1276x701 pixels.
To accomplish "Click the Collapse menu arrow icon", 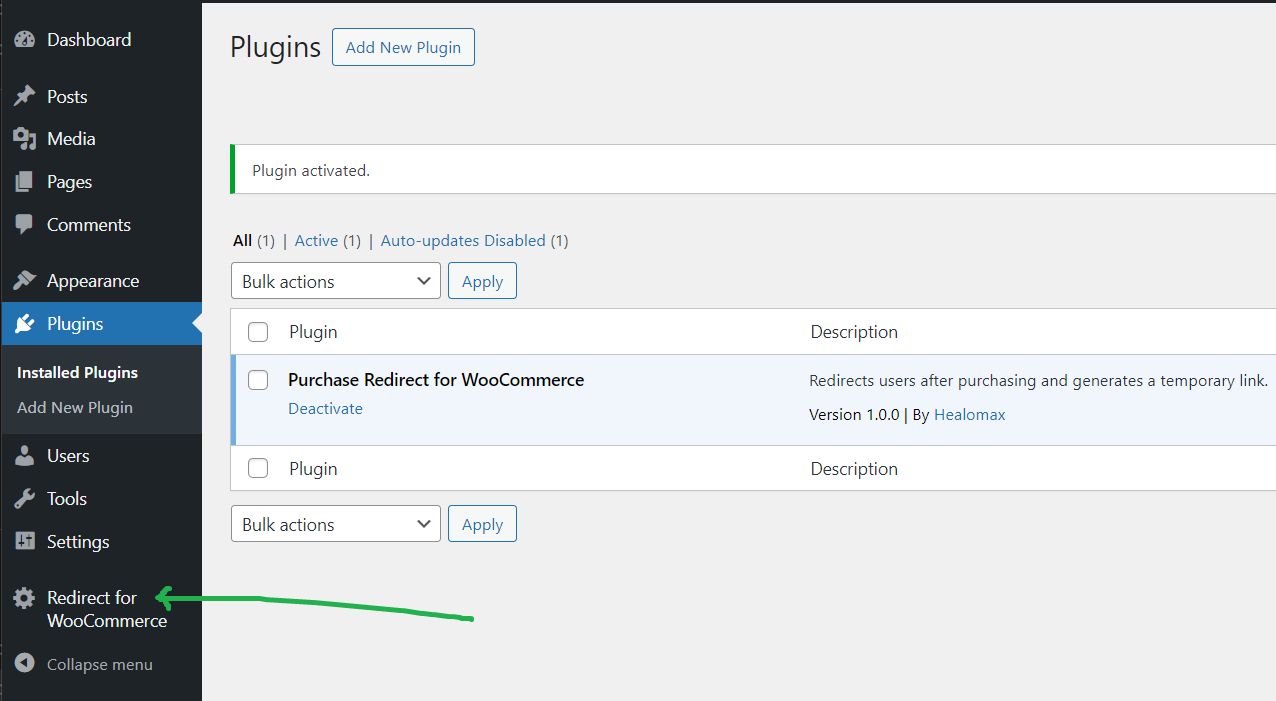I will pos(24,664).
